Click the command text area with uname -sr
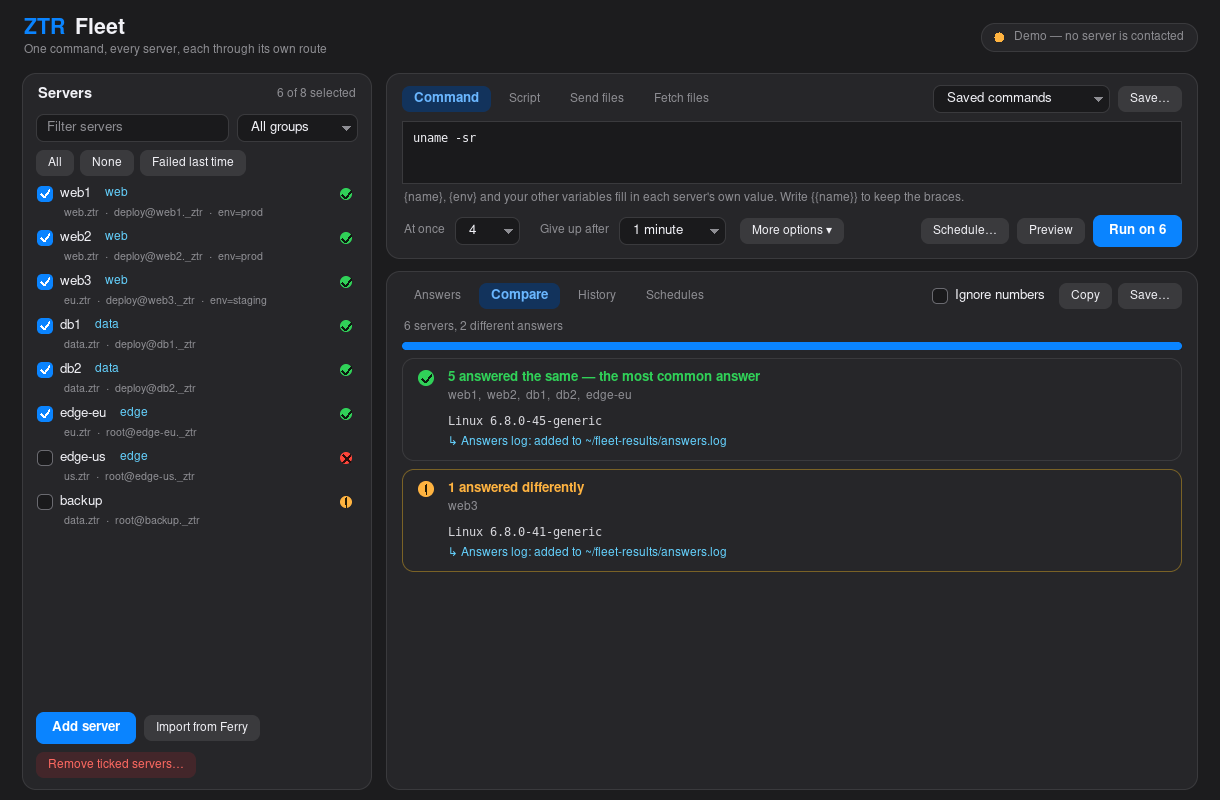 tap(792, 153)
